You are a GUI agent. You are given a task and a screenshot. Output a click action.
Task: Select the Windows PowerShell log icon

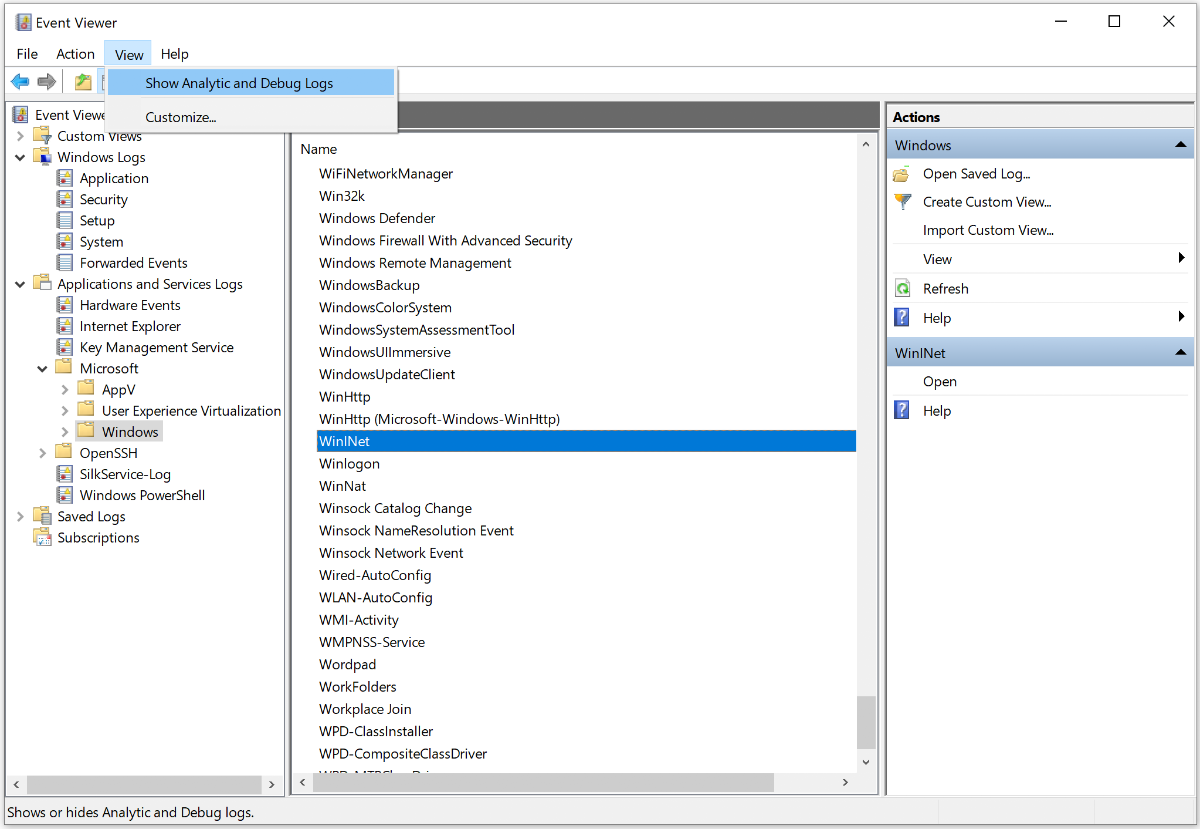click(65, 495)
